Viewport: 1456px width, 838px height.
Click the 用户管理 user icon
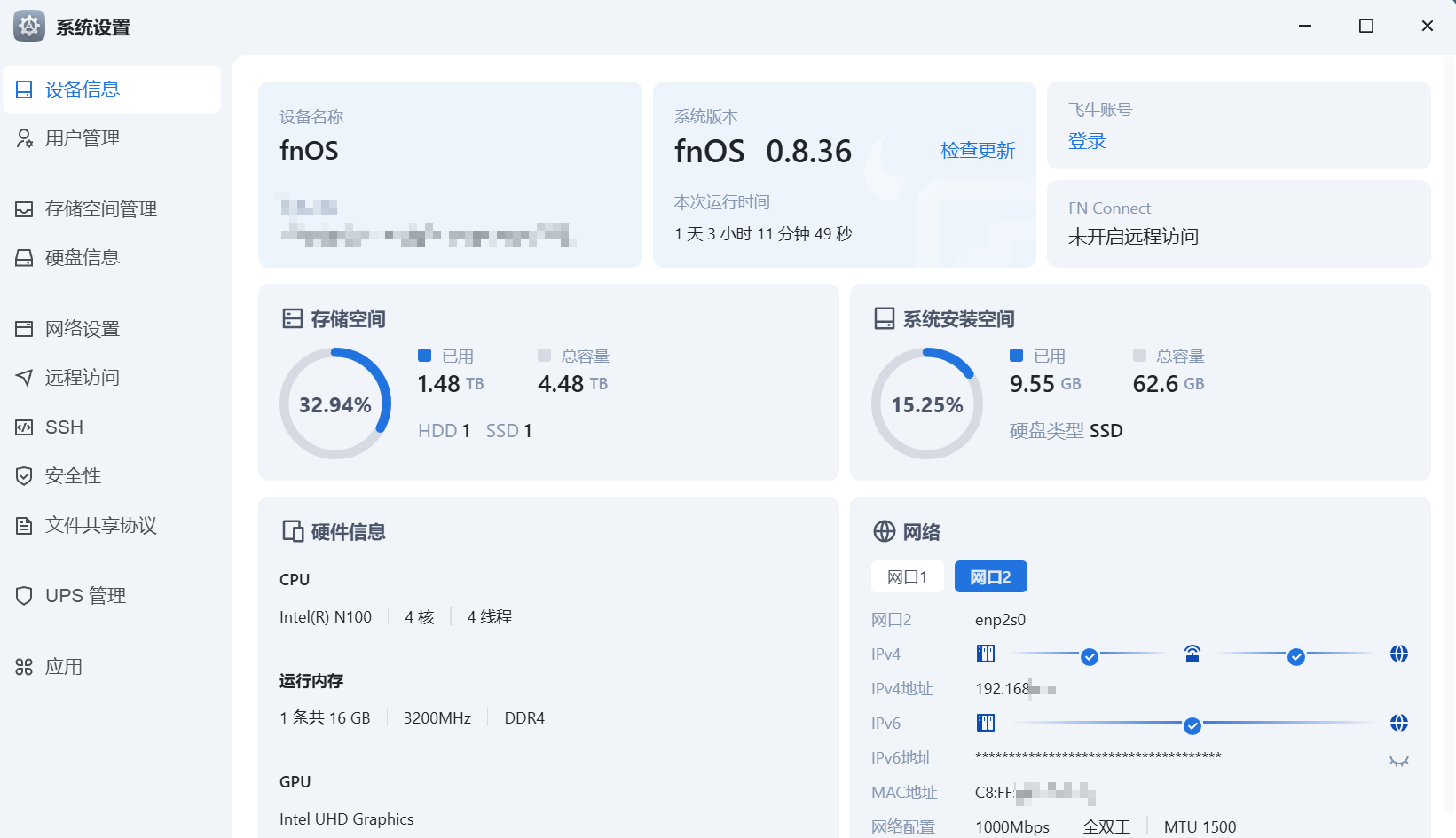[x=24, y=138]
